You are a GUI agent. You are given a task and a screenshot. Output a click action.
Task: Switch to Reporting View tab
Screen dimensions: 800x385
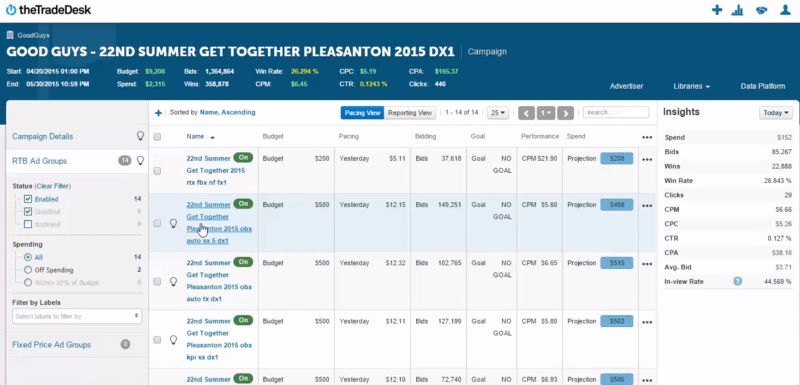pyautogui.click(x=410, y=113)
